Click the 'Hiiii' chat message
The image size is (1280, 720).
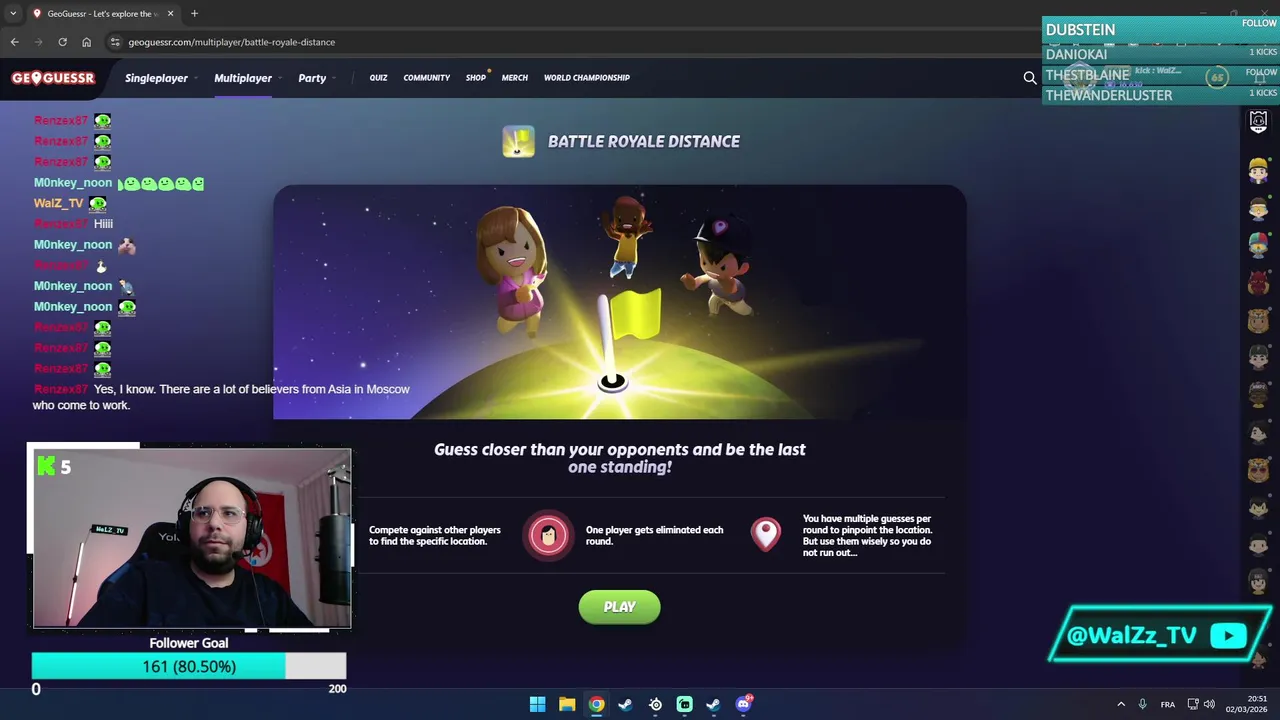point(103,224)
